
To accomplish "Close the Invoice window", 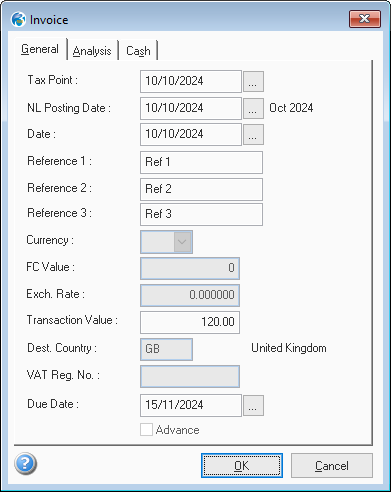I will 365,19.
